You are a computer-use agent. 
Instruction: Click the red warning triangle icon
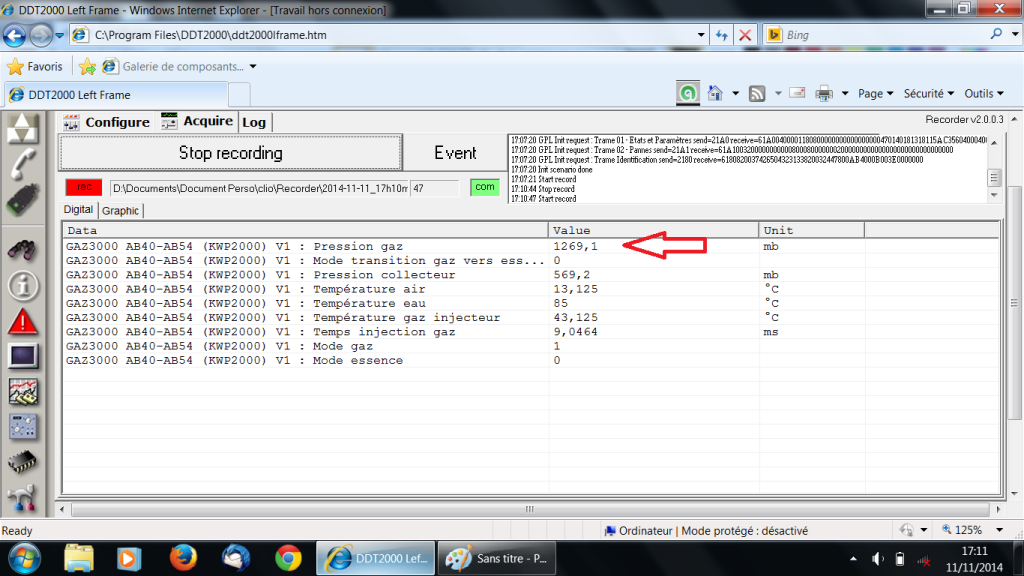tap(23, 321)
